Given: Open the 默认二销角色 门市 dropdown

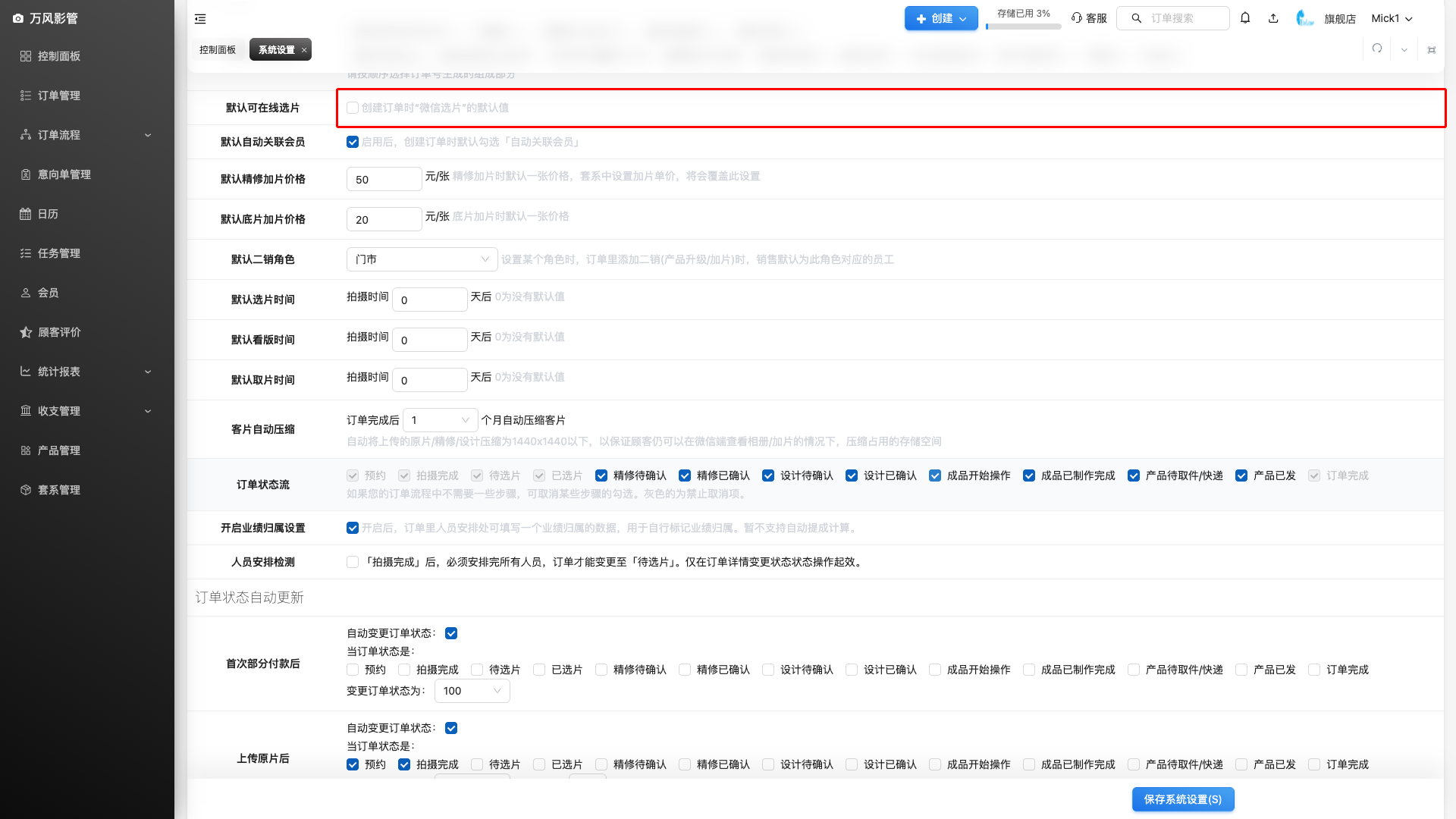Looking at the screenshot, I should pos(422,259).
